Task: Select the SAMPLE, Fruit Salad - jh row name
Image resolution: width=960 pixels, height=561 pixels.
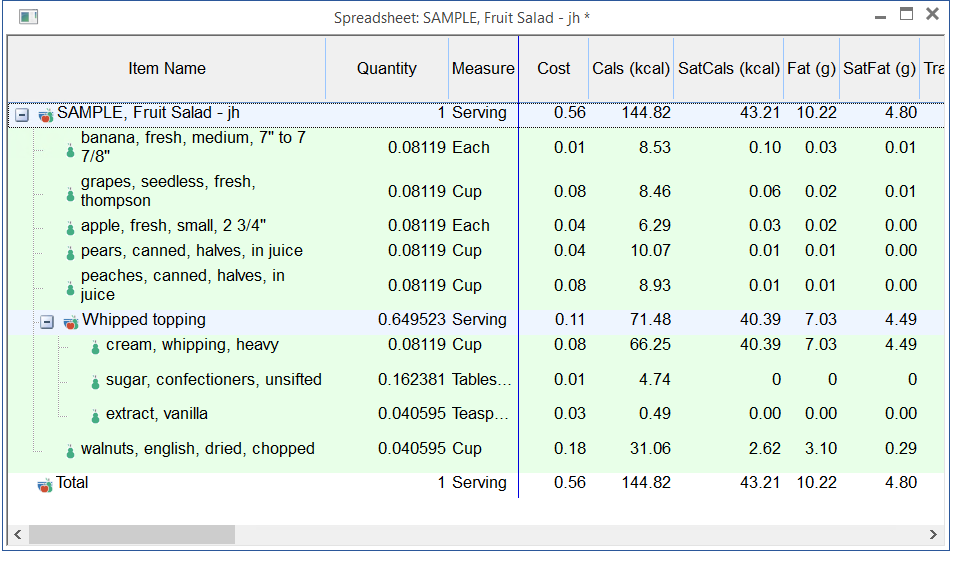Action: [148, 113]
